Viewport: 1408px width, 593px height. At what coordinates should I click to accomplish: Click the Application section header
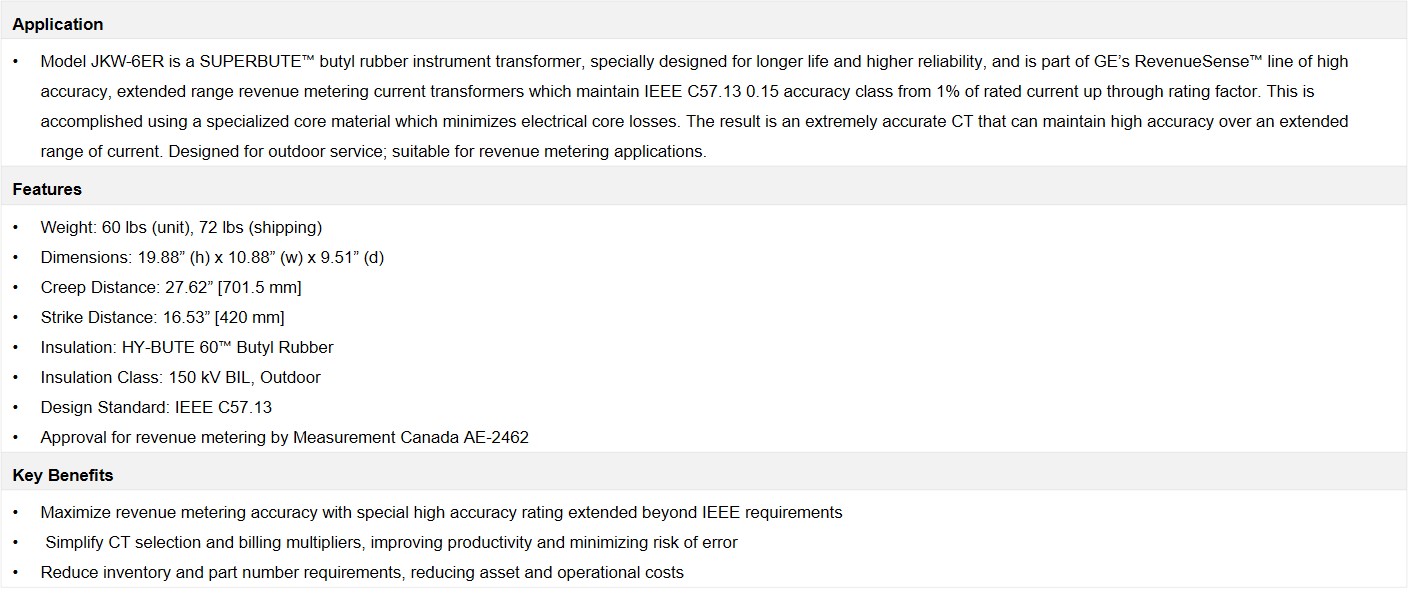click(x=58, y=24)
